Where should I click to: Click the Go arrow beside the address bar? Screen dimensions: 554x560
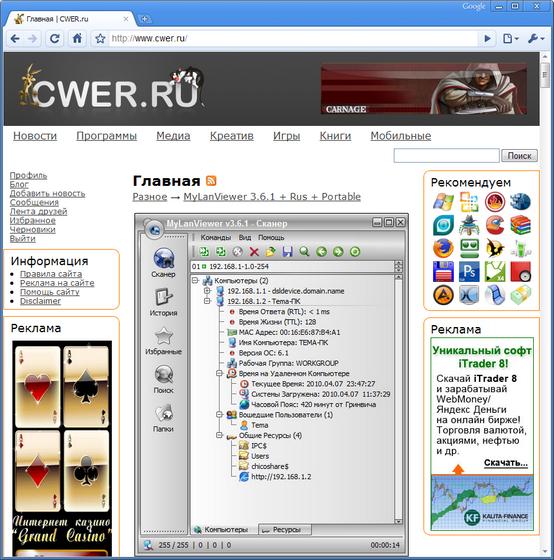tap(487, 39)
